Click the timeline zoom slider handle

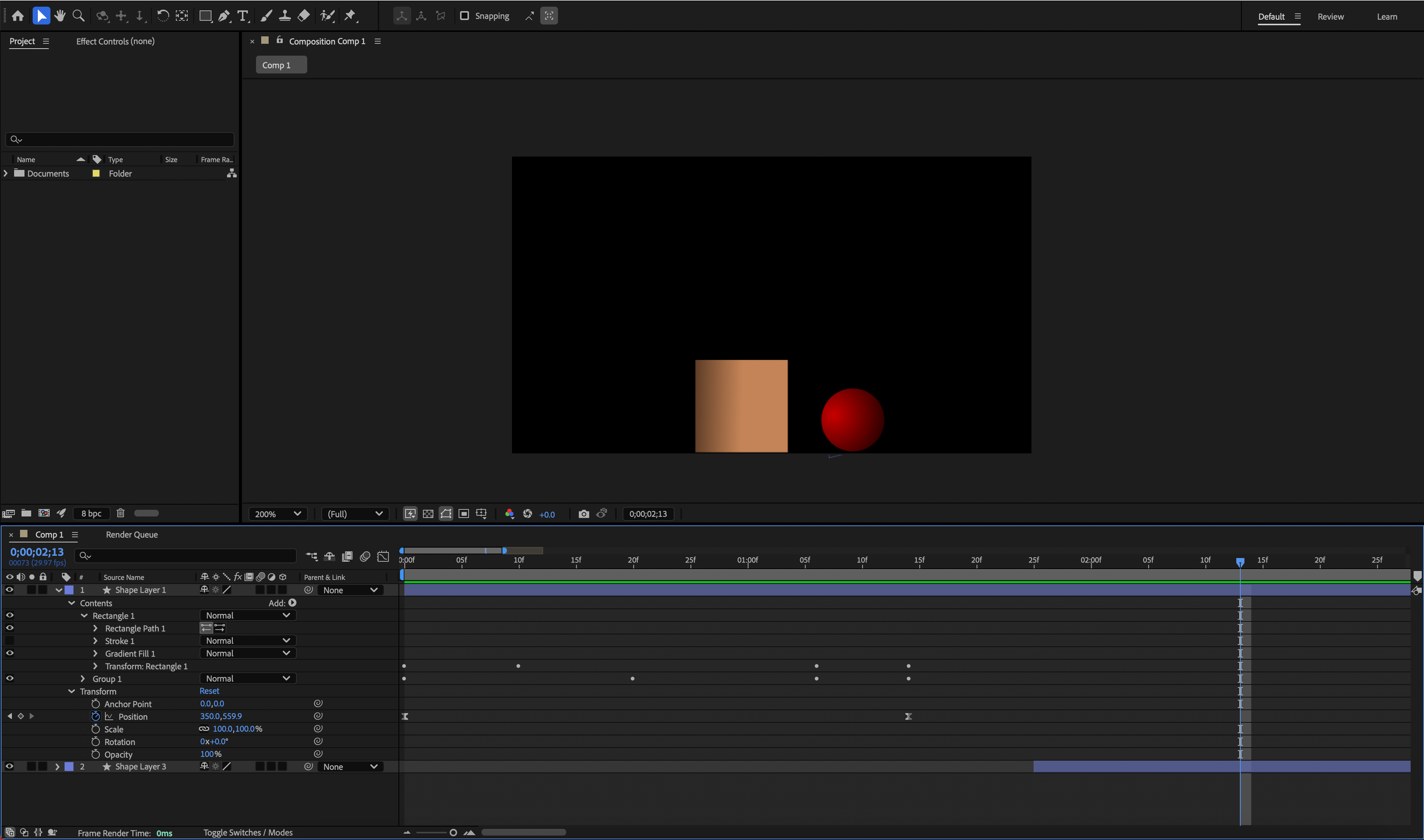click(x=453, y=833)
